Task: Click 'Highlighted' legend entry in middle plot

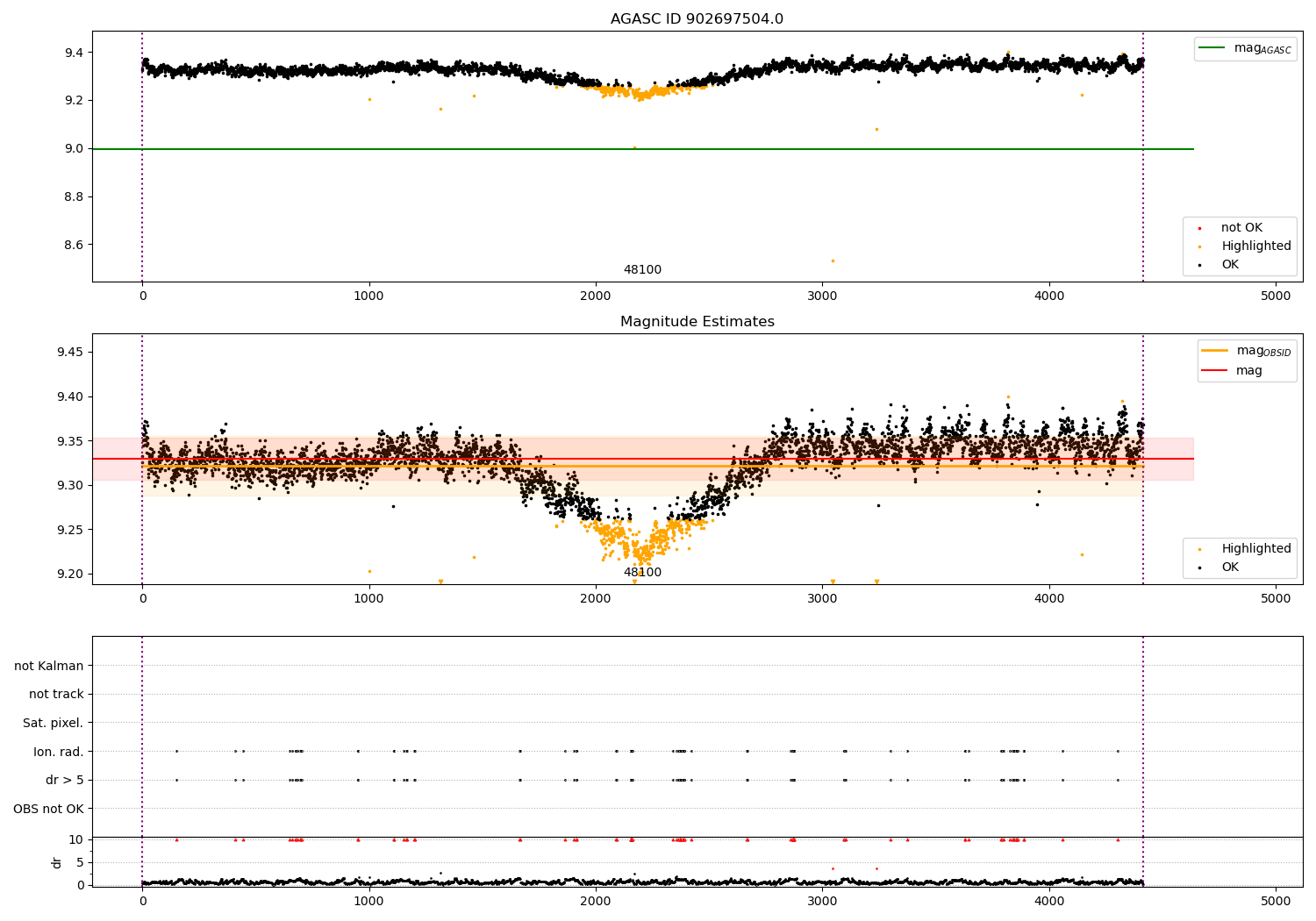Action: (x=1244, y=549)
